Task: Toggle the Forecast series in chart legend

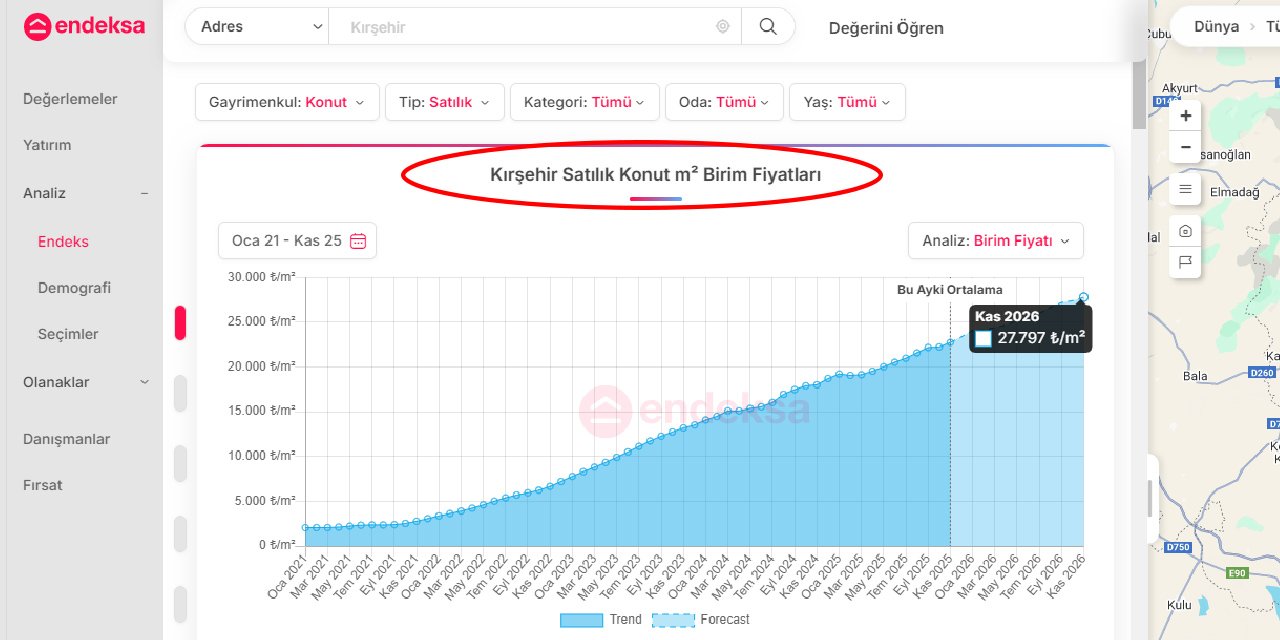Action: [x=700, y=620]
